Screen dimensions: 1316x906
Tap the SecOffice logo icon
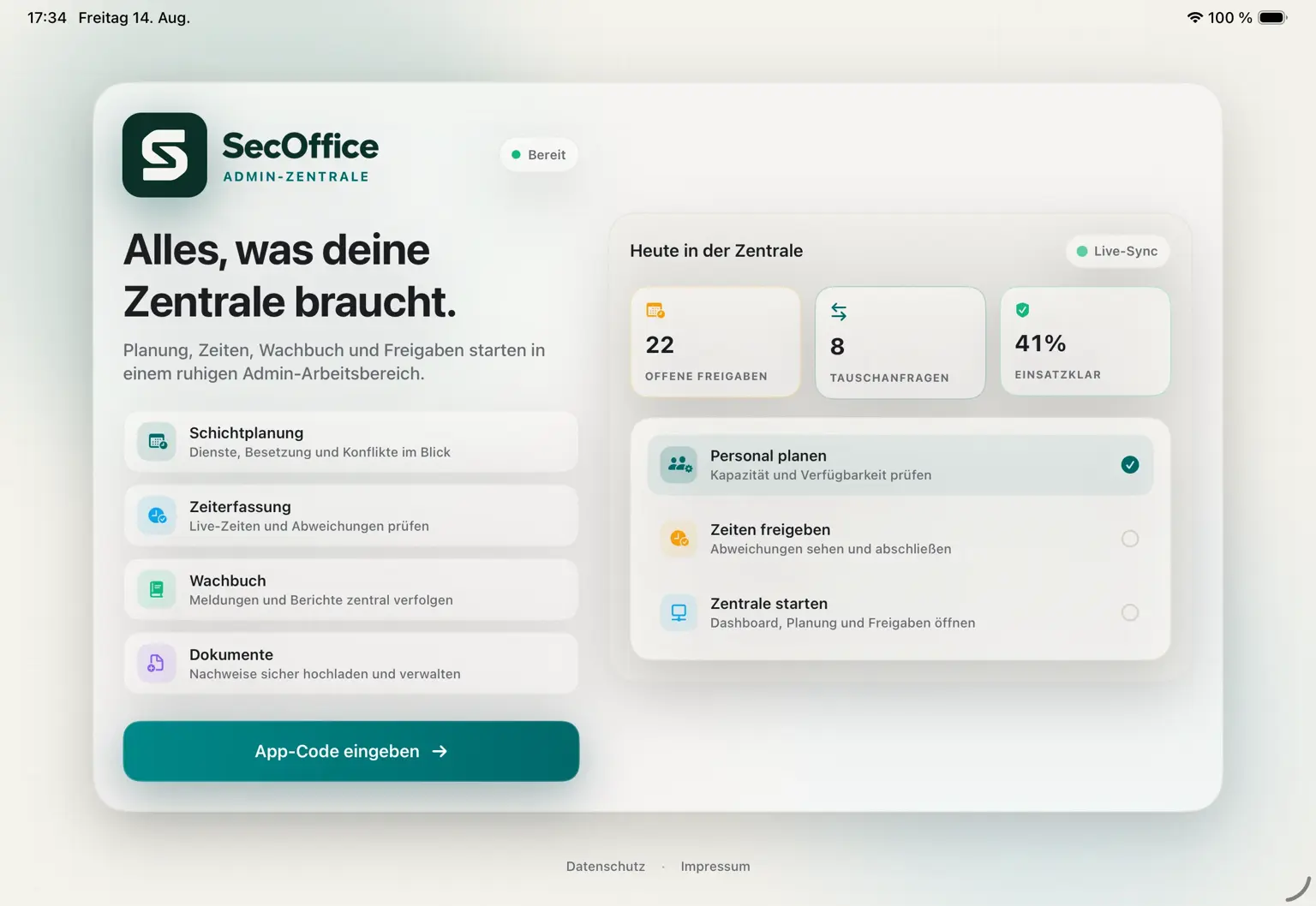[x=164, y=155]
